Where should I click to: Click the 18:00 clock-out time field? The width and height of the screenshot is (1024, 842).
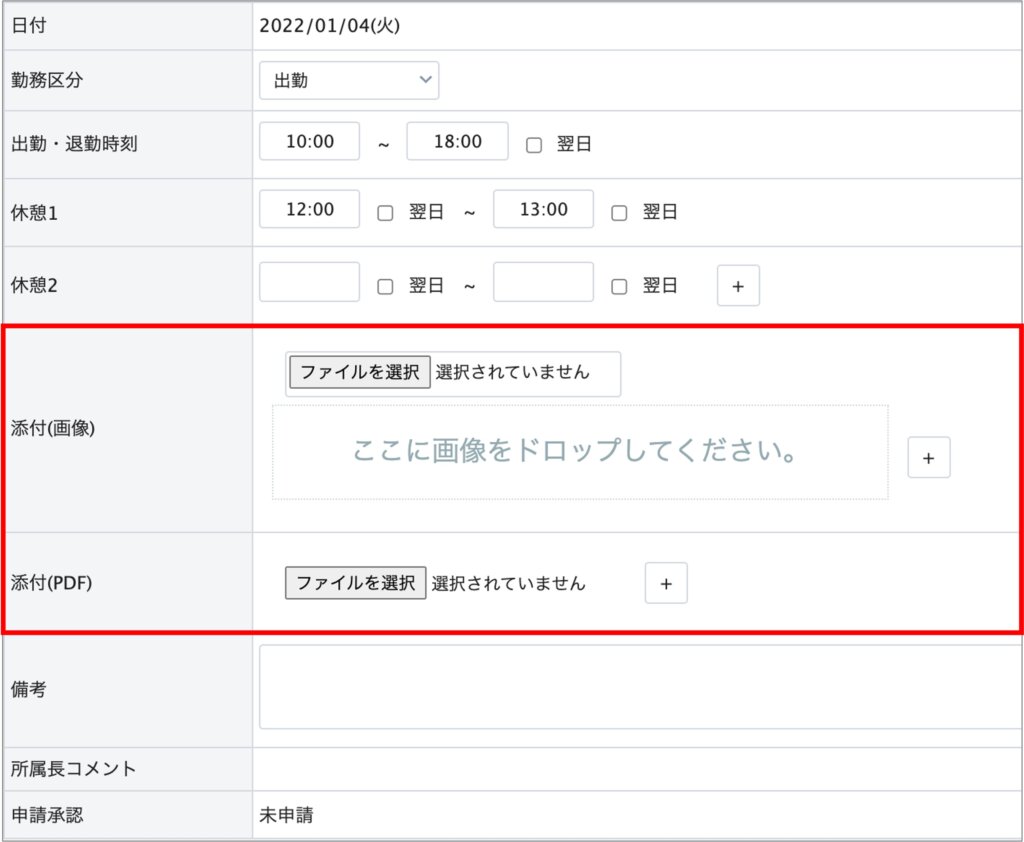457,142
